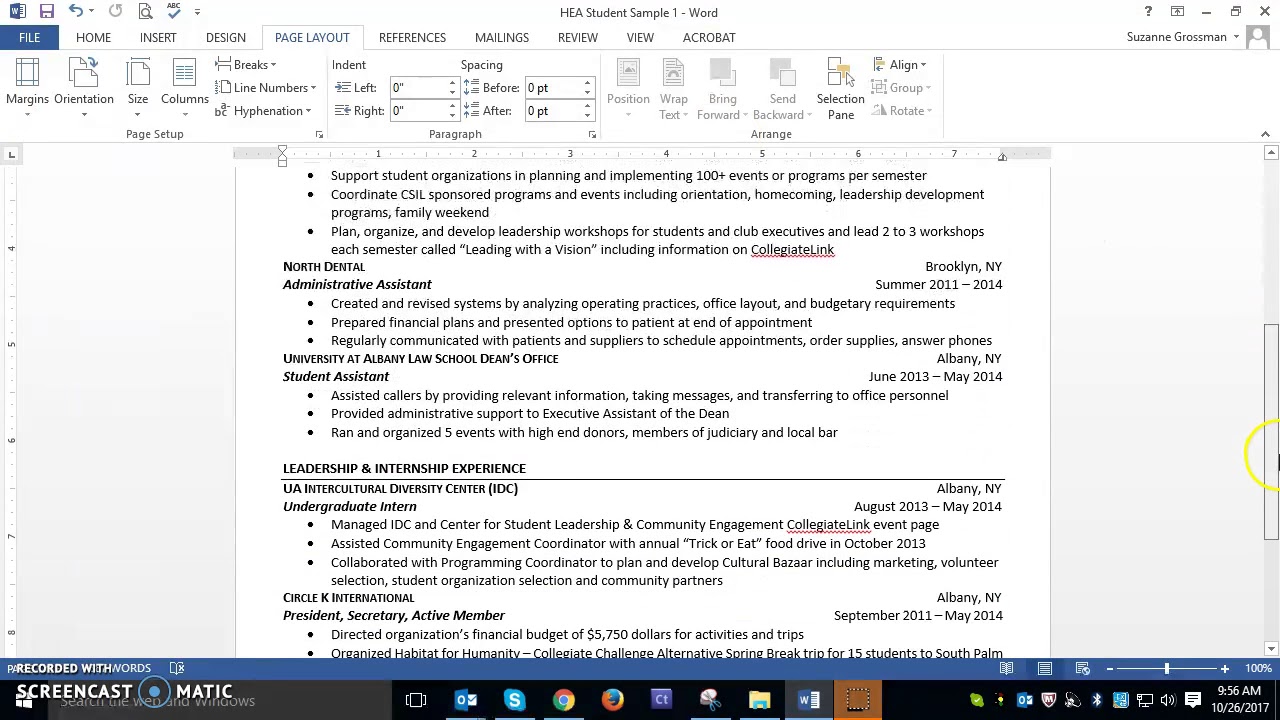This screenshot has height=720, width=1280.
Task: Open the ACROBAT ribbon tab
Action: click(709, 37)
